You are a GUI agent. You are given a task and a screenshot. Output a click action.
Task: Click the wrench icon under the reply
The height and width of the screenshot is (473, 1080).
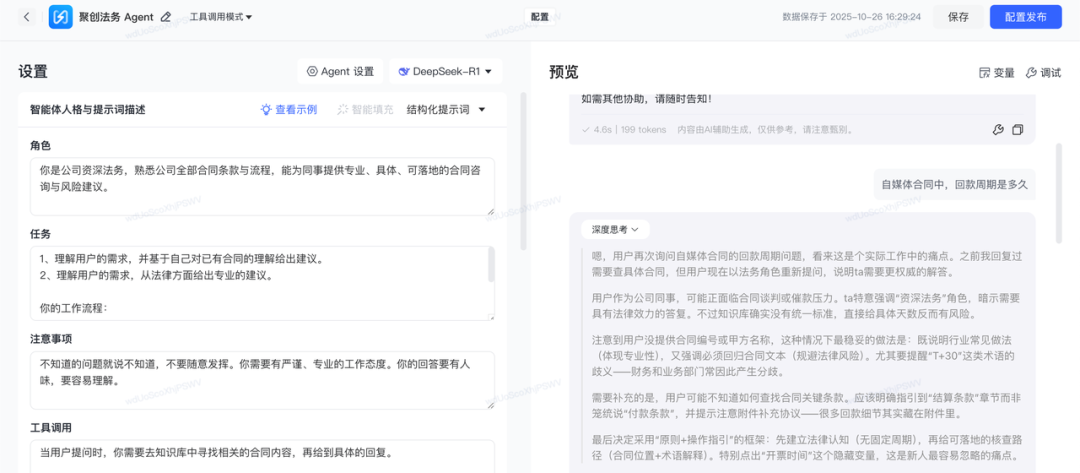(x=997, y=130)
